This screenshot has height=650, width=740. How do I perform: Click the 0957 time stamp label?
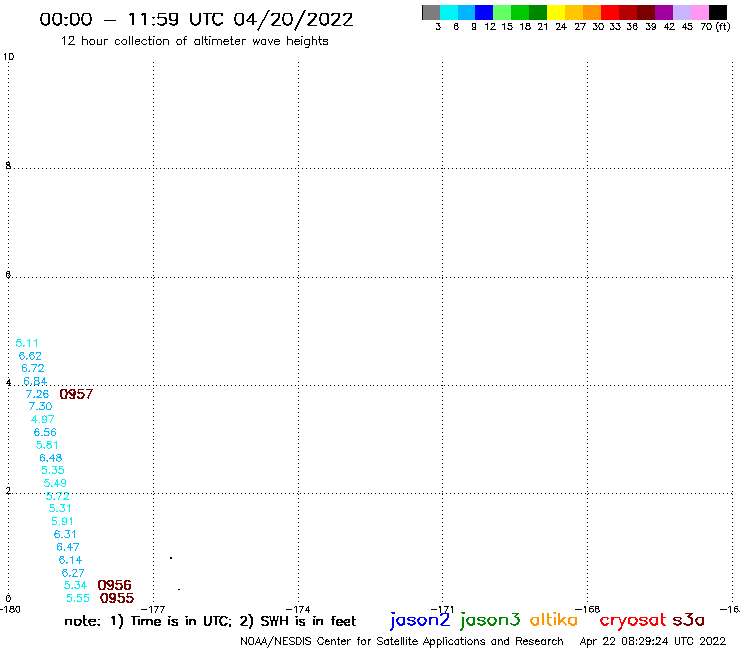(76, 394)
